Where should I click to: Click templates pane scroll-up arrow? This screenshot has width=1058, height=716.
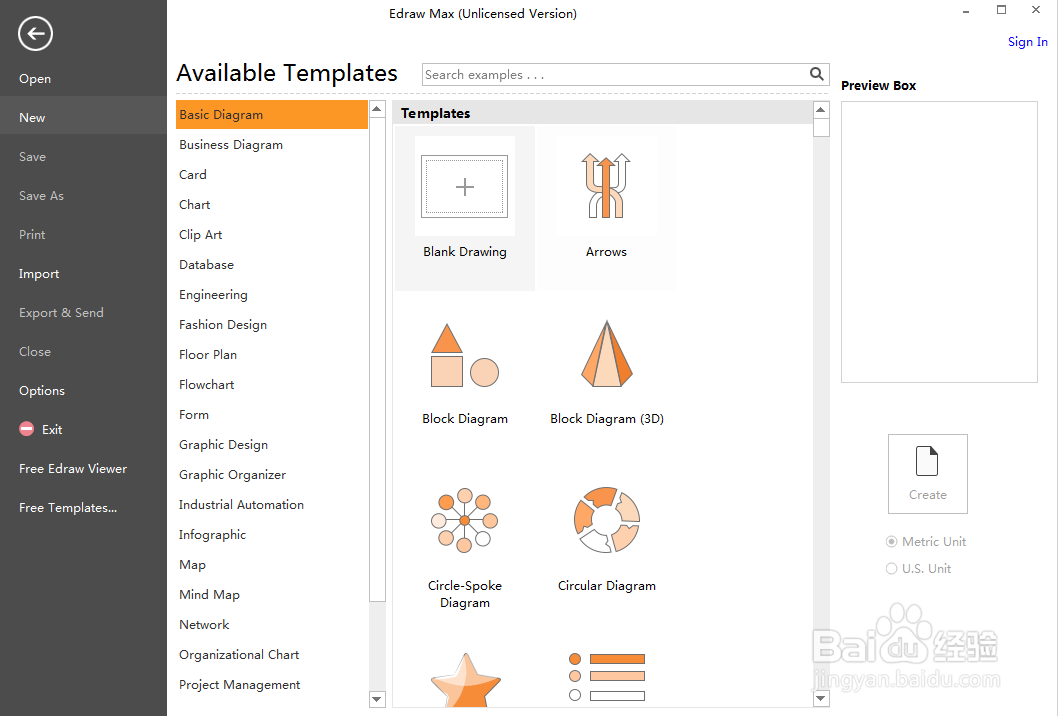[821, 109]
